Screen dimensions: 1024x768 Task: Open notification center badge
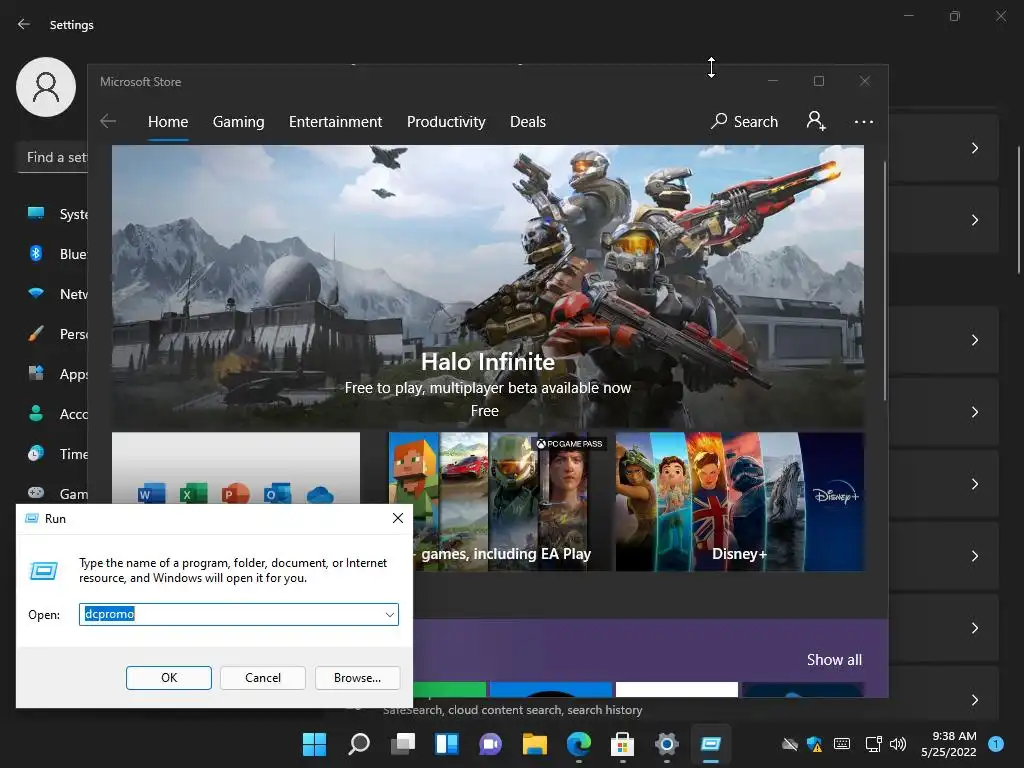point(996,744)
